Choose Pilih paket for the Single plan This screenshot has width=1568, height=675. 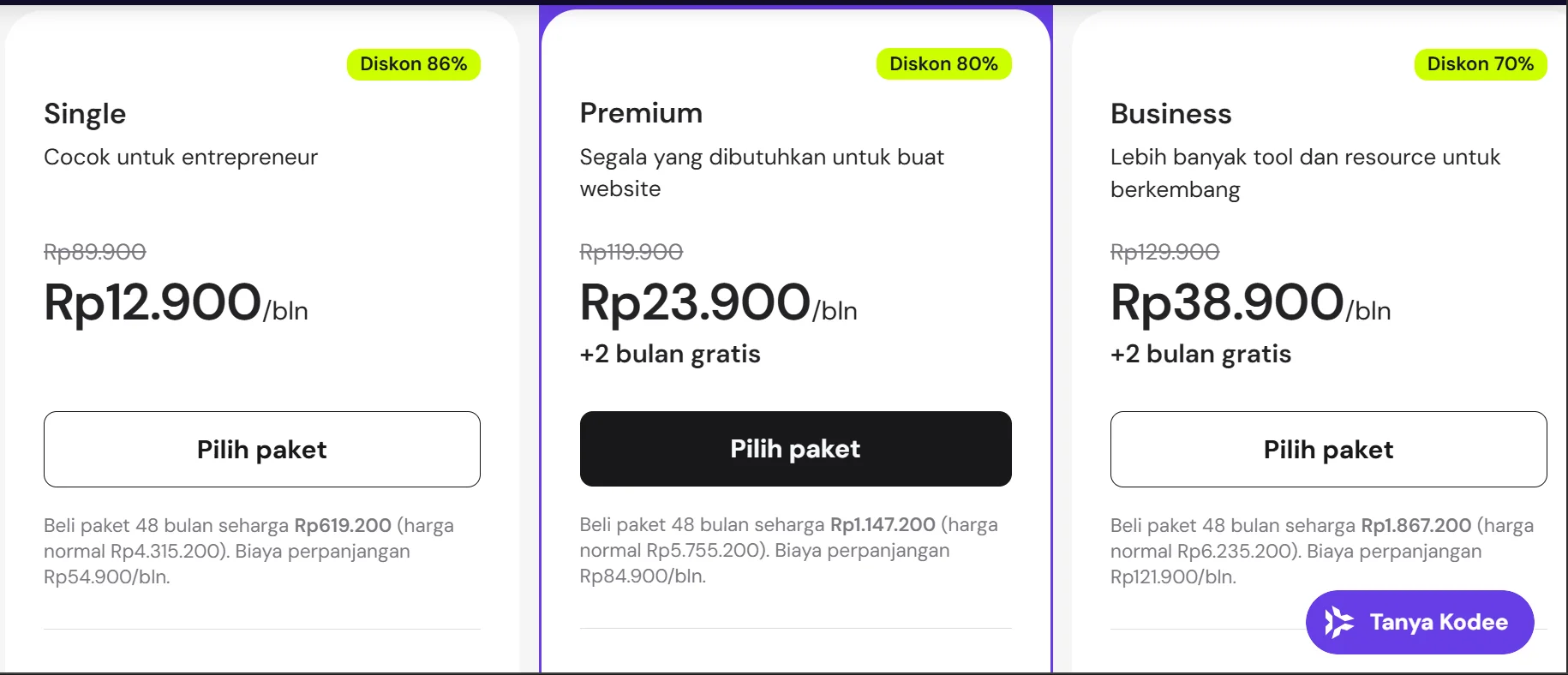tap(262, 450)
